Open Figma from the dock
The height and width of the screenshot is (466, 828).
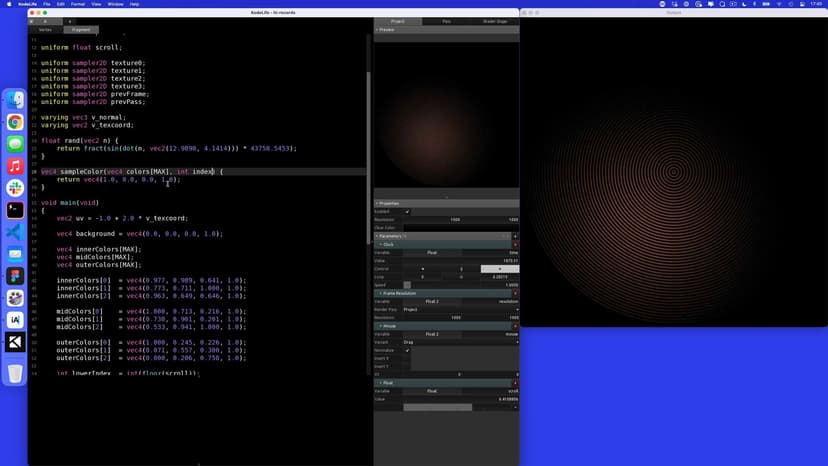(15, 276)
